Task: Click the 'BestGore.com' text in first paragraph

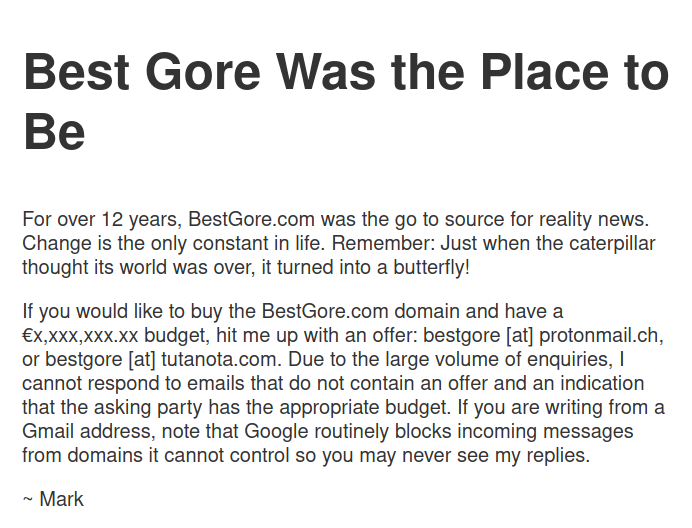Action: point(252,219)
